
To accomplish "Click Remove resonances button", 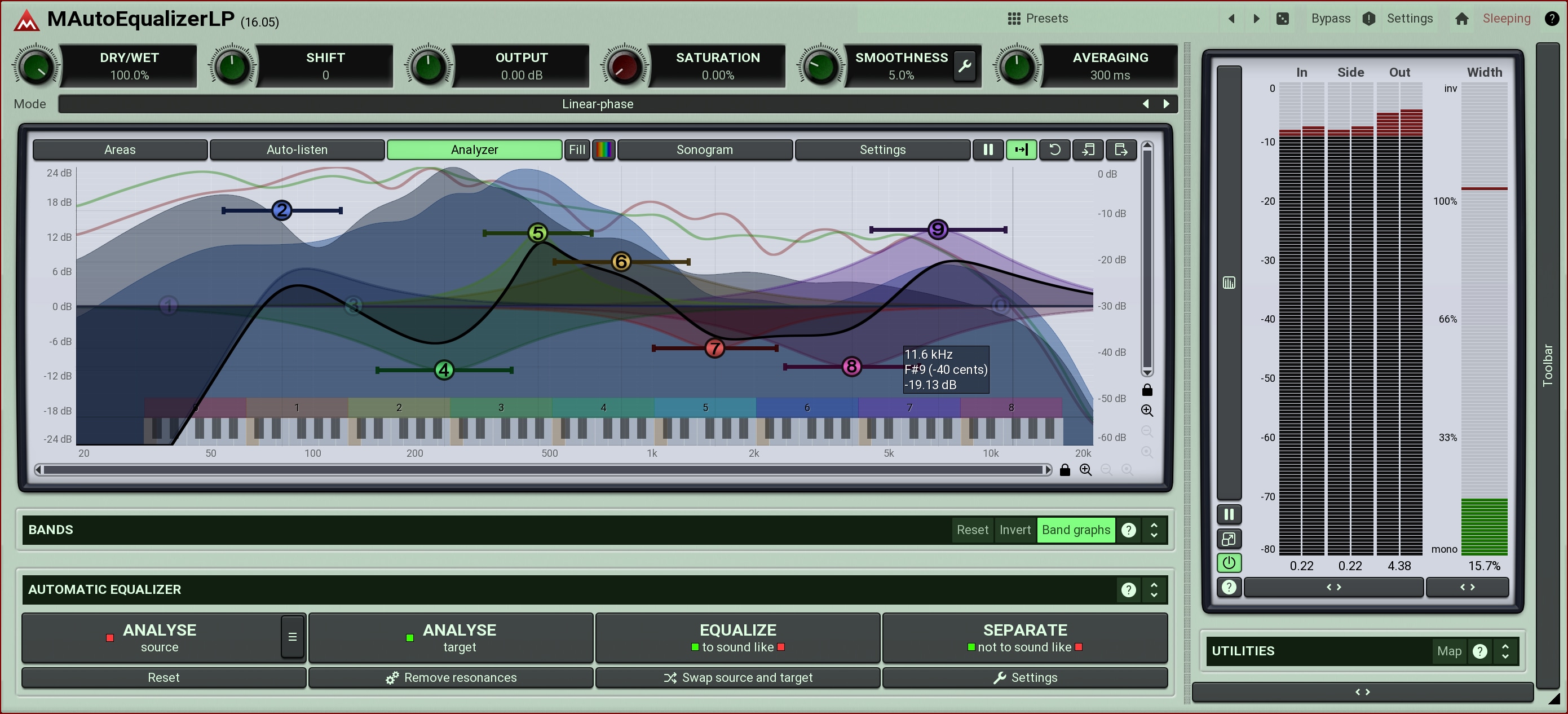I will (450, 677).
